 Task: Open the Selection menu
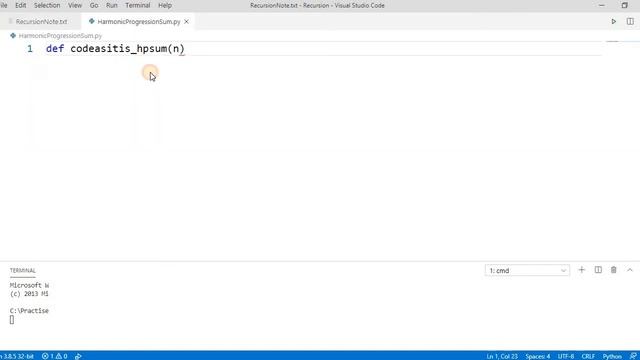pyautogui.click(x=47, y=6)
